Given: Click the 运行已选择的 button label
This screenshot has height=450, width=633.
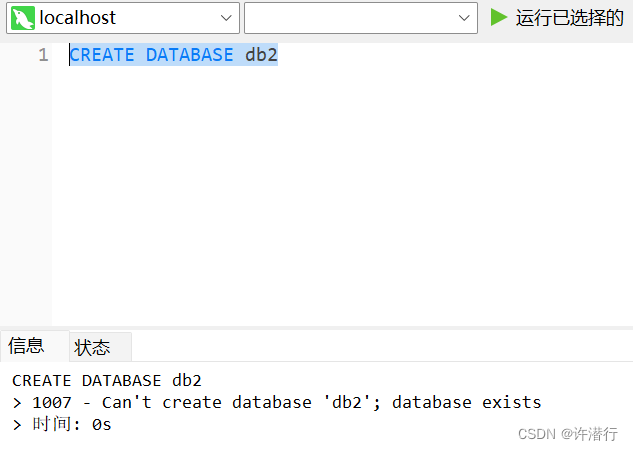Looking at the screenshot, I should tap(569, 18).
